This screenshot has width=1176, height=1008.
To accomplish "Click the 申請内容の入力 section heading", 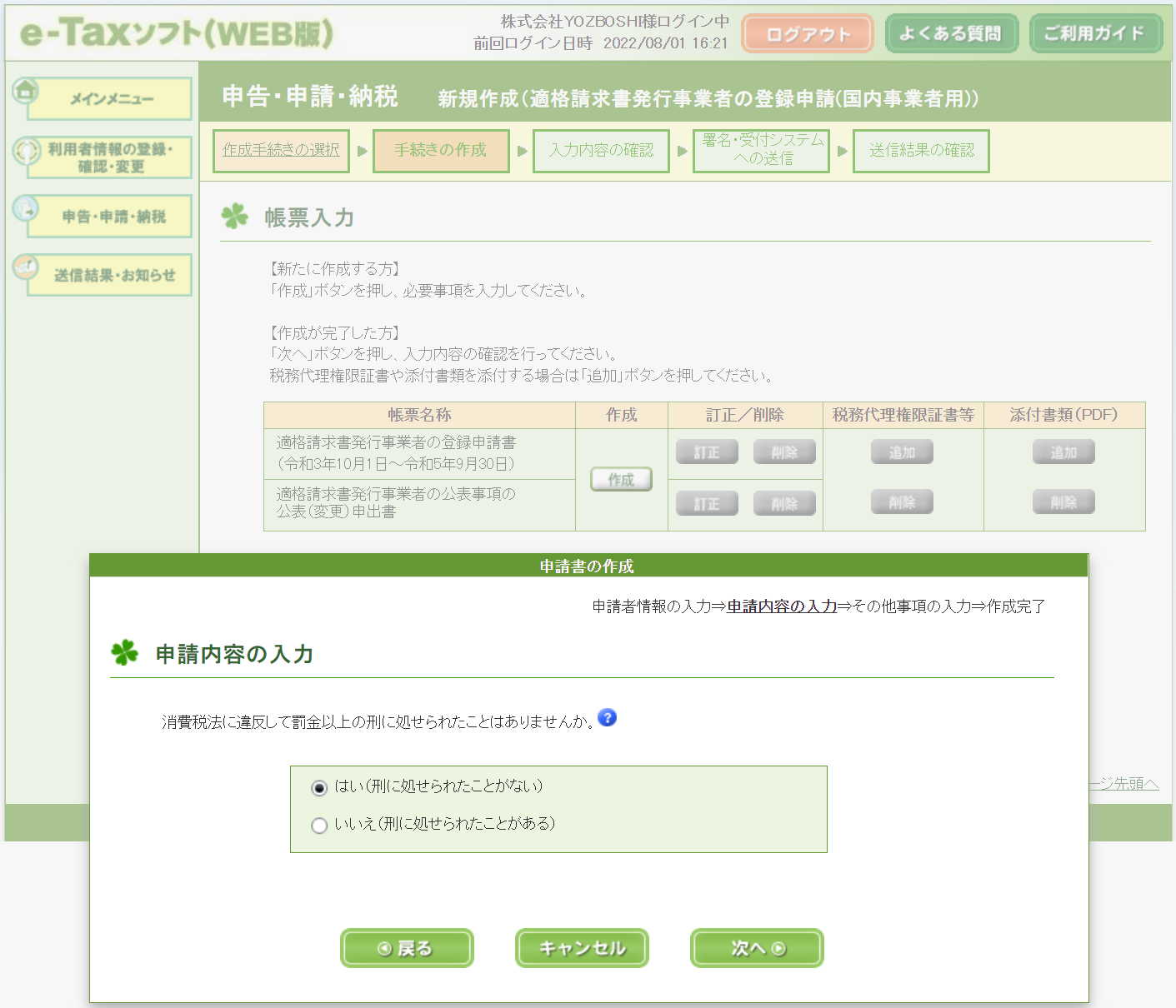I will click(x=234, y=654).
